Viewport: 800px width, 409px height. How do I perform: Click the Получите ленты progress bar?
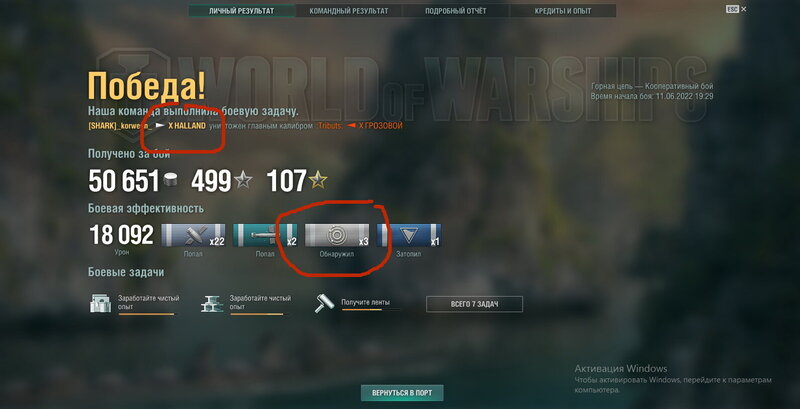click(371, 310)
